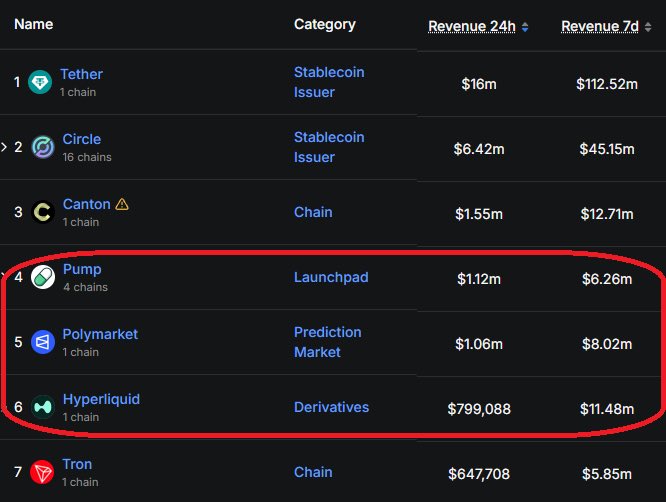The width and height of the screenshot is (666, 502).
Task: Open Canton's Chain category link
Action: click(313, 212)
